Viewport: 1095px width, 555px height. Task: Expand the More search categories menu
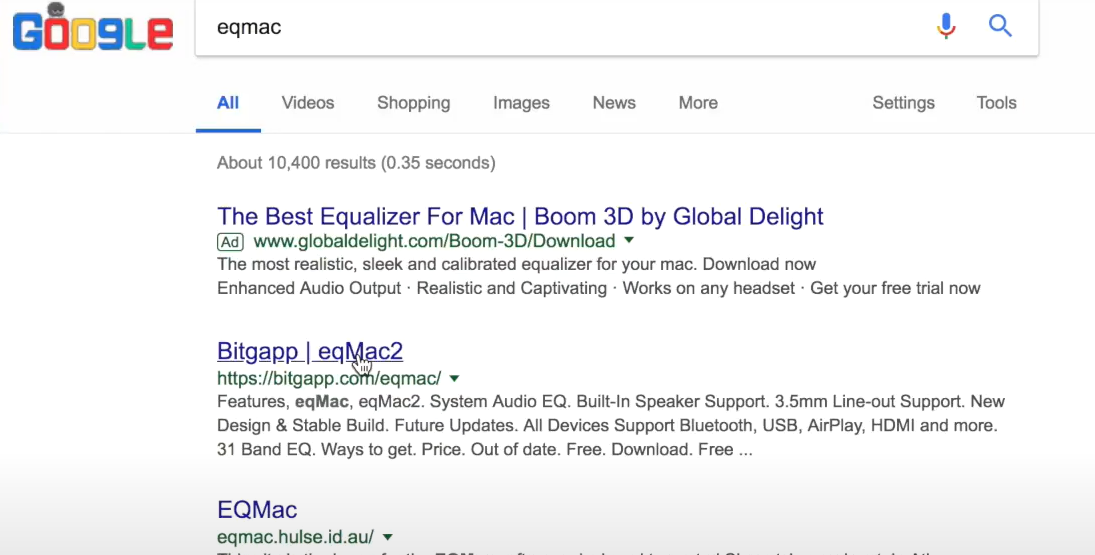698,103
